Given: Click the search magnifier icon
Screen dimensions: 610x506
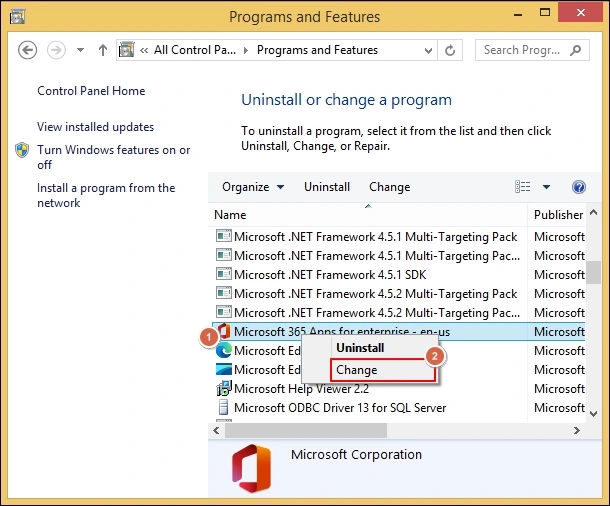Looking at the screenshot, I should tap(575, 50).
